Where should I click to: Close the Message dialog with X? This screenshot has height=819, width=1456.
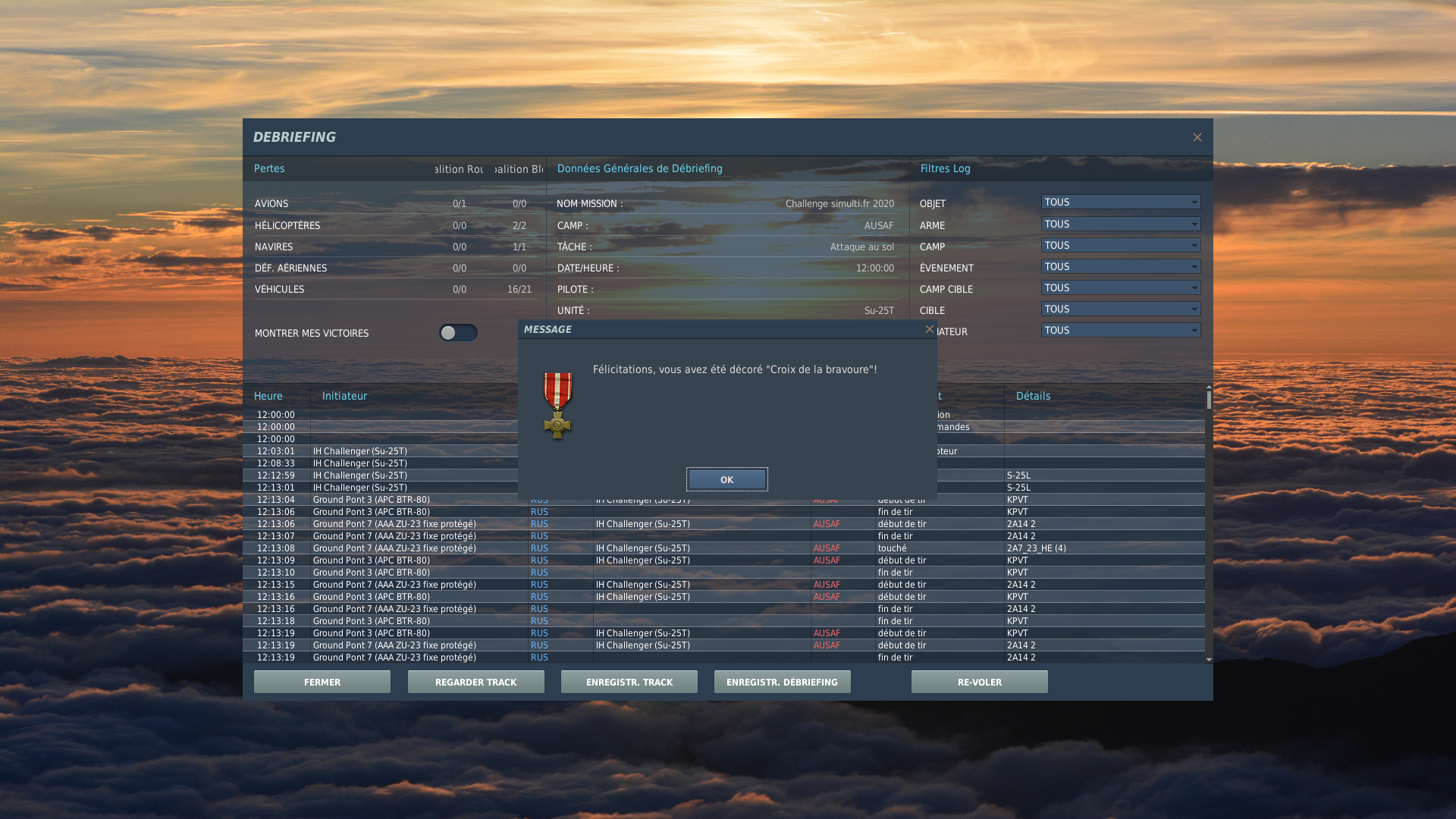click(x=929, y=329)
